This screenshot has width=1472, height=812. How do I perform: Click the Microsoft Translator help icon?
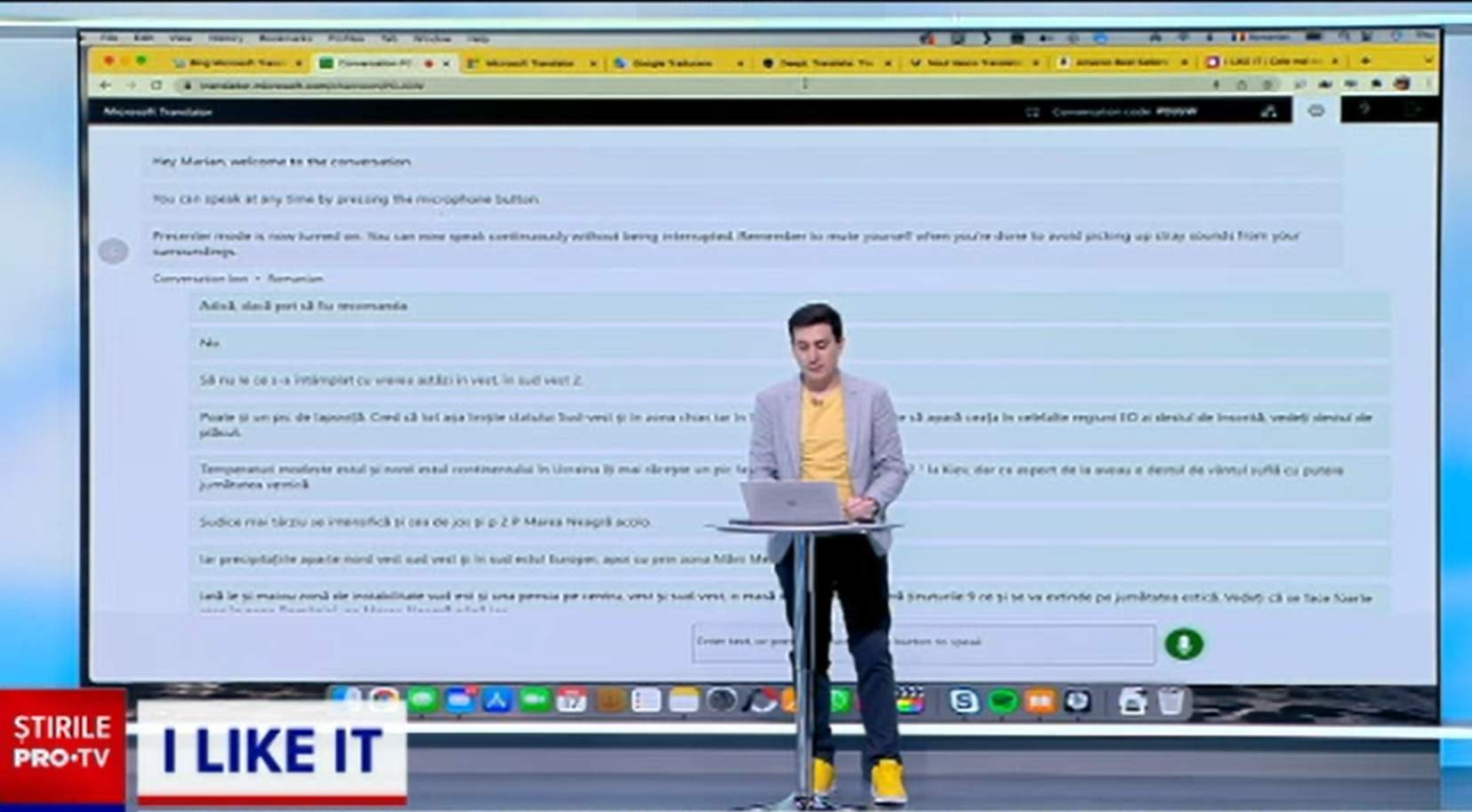[x=1365, y=110]
